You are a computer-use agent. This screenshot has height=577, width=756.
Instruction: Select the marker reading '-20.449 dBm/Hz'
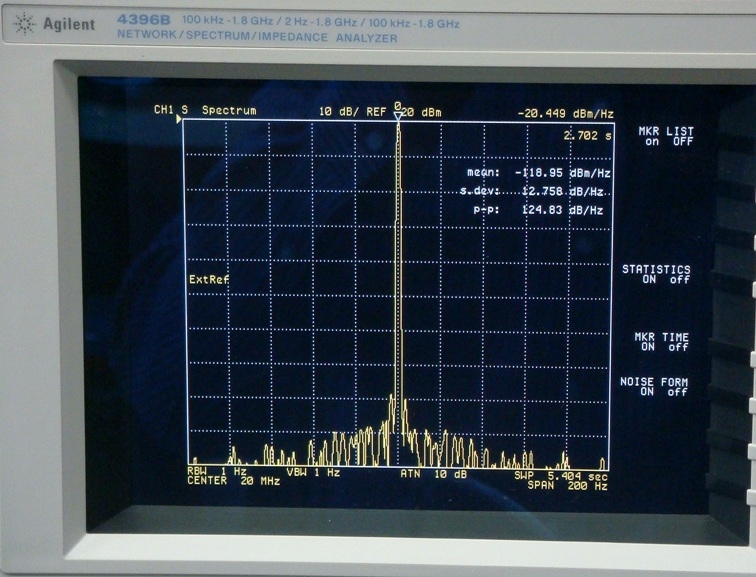pyautogui.click(x=566, y=114)
